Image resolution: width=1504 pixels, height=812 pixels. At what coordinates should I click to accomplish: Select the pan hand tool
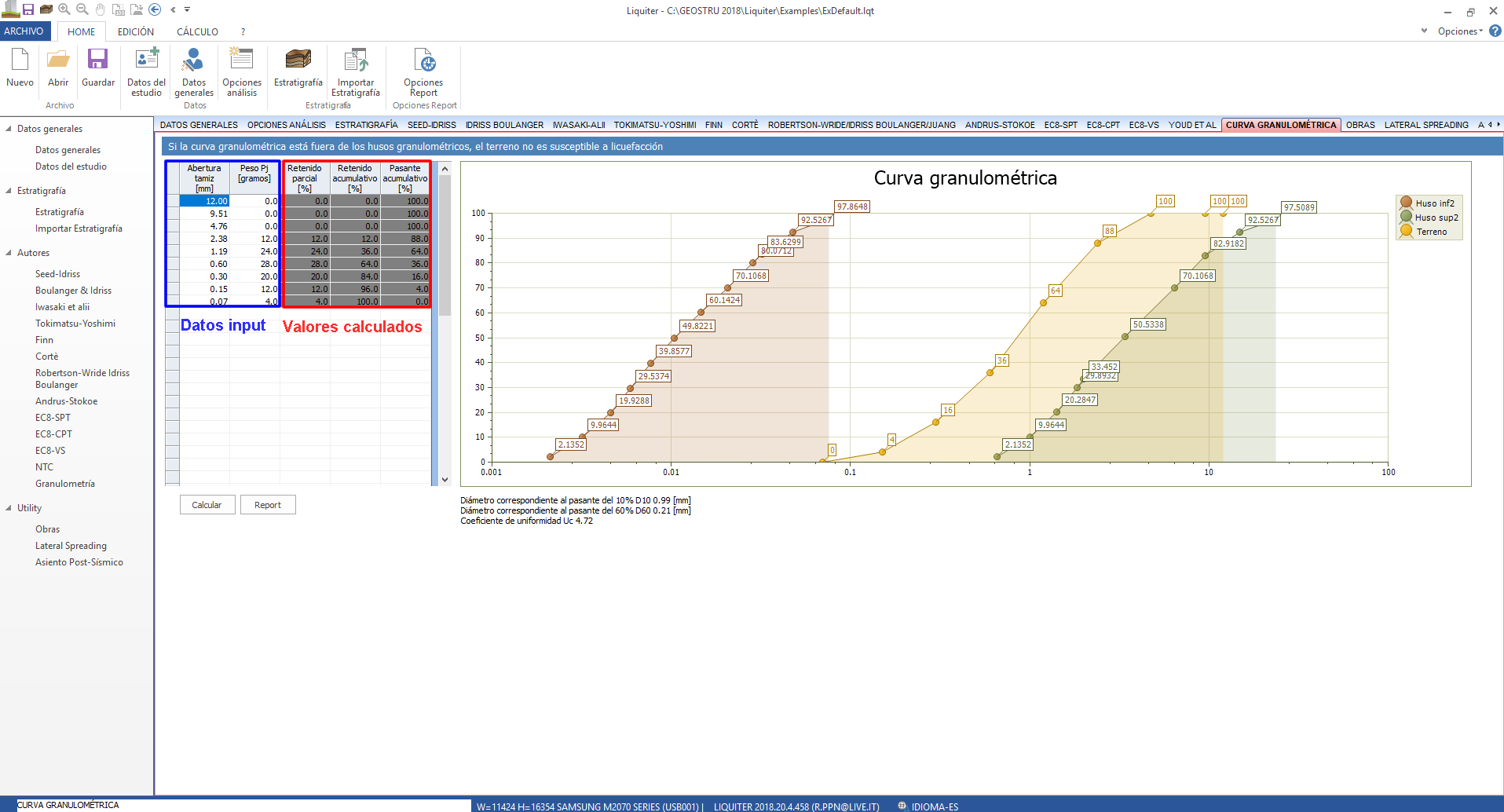[x=100, y=9]
